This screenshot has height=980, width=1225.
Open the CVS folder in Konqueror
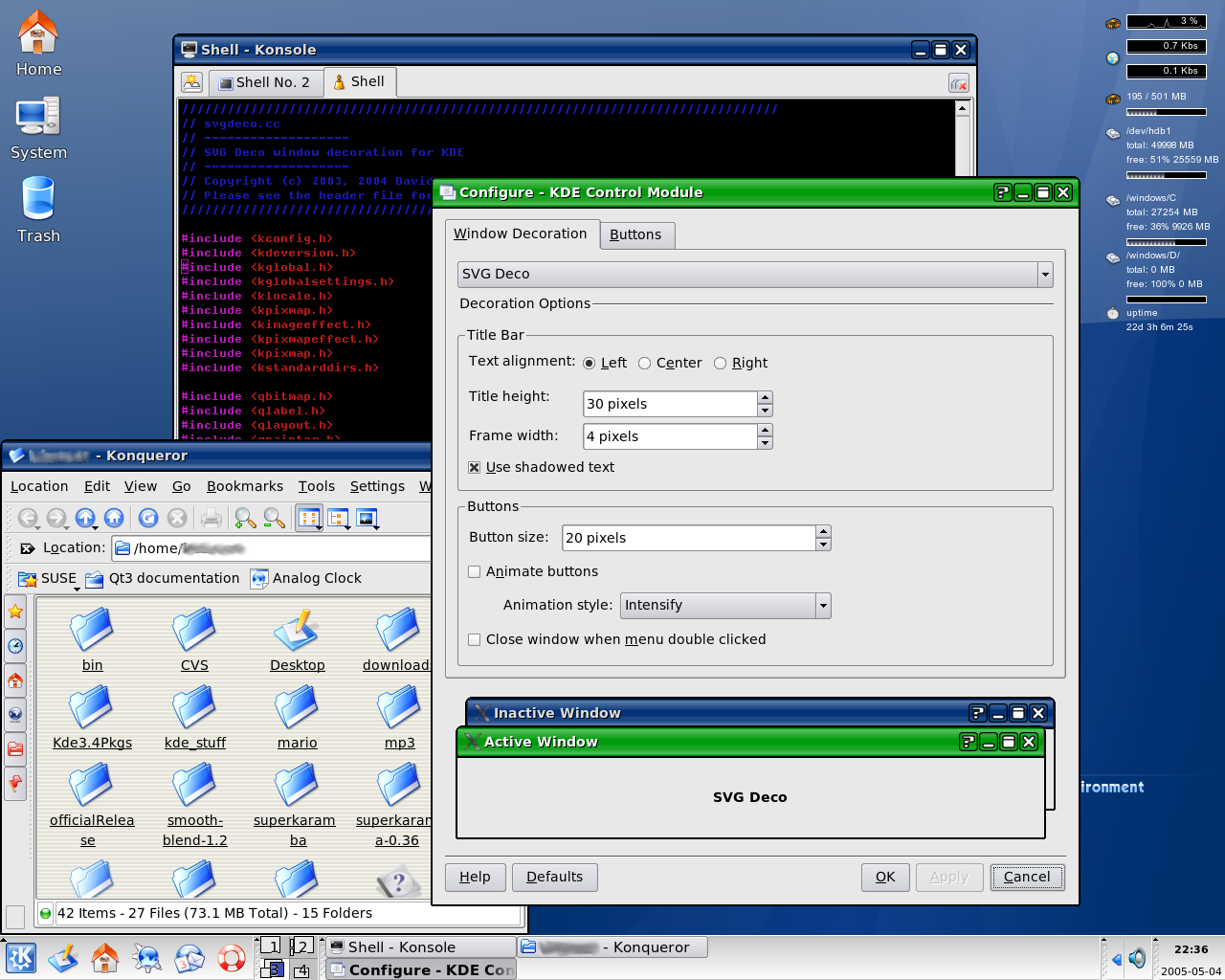tap(194, 641)
